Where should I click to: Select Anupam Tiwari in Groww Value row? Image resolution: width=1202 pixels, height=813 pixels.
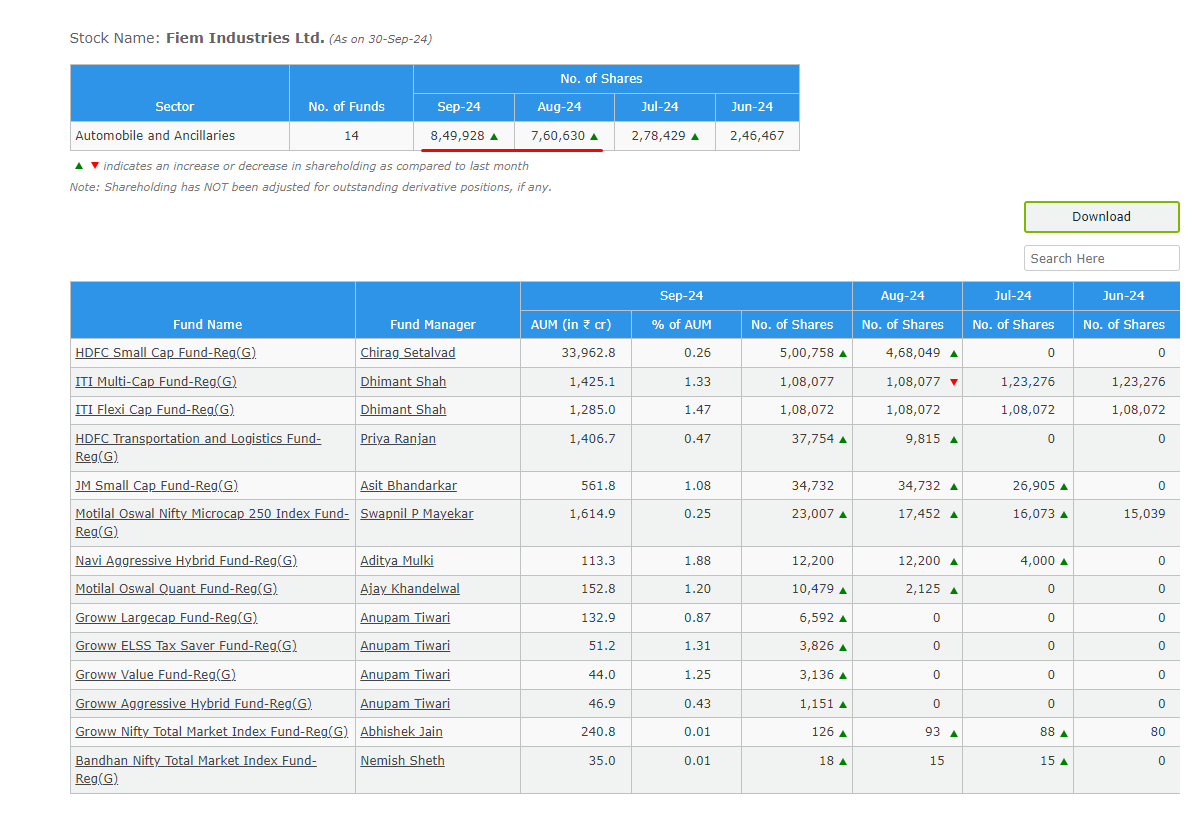point(405,675)
